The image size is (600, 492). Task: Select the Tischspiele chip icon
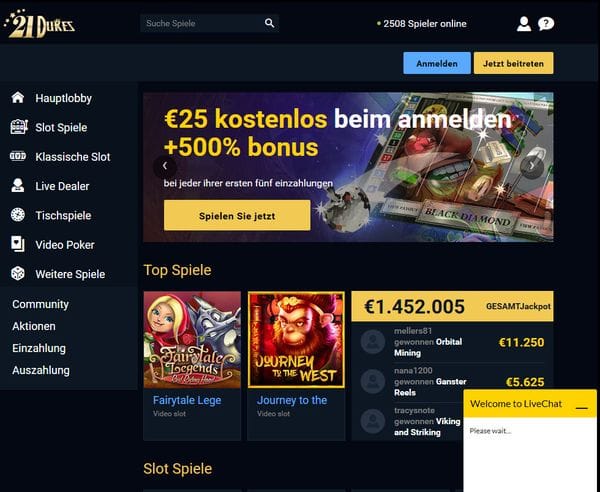click(x=18, y=215)
